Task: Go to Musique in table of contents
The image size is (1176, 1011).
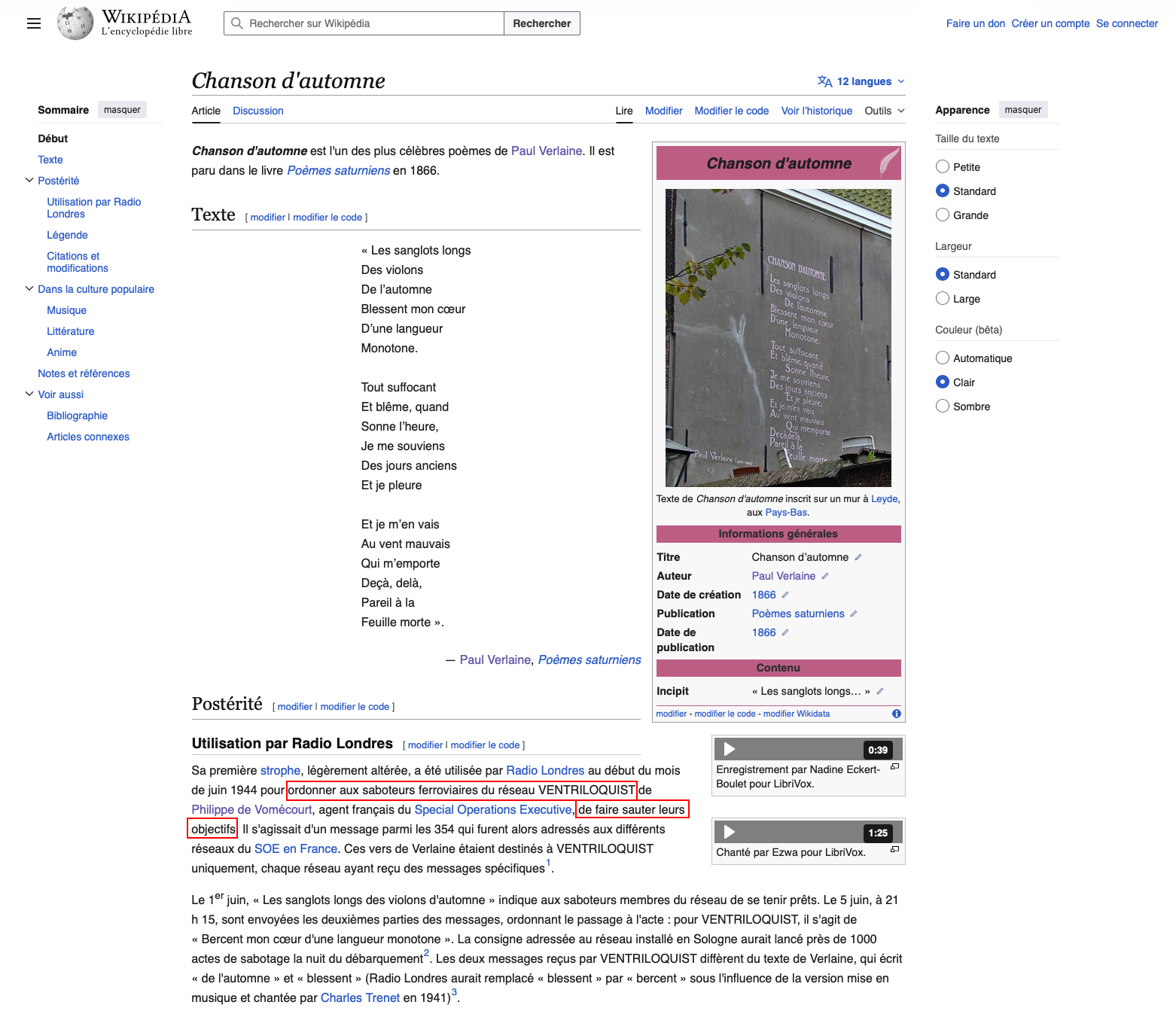Action: (66, 310)
